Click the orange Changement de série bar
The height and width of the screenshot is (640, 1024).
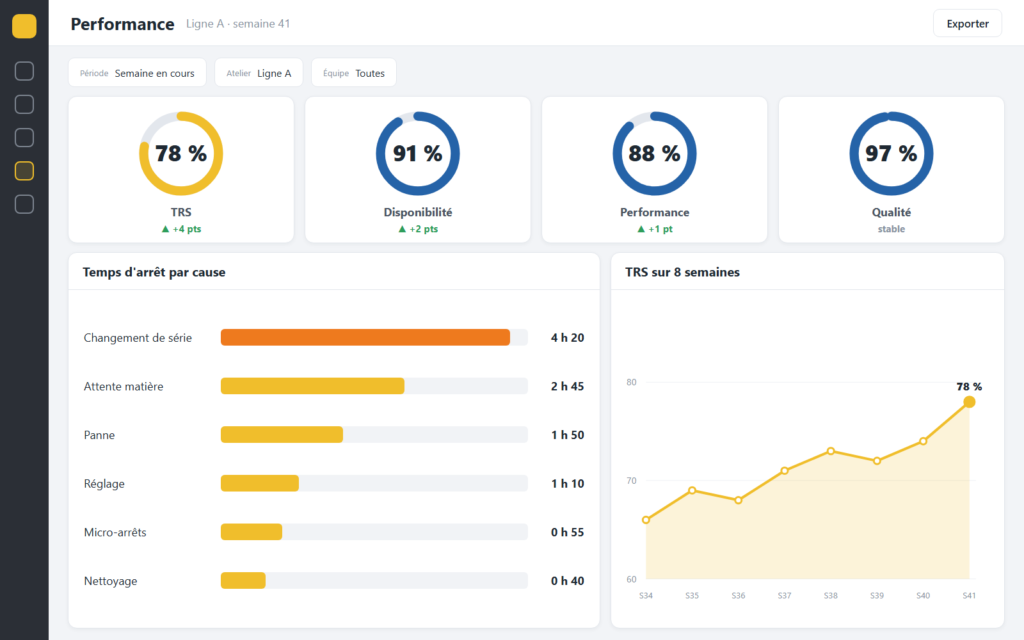click(365, 338)
